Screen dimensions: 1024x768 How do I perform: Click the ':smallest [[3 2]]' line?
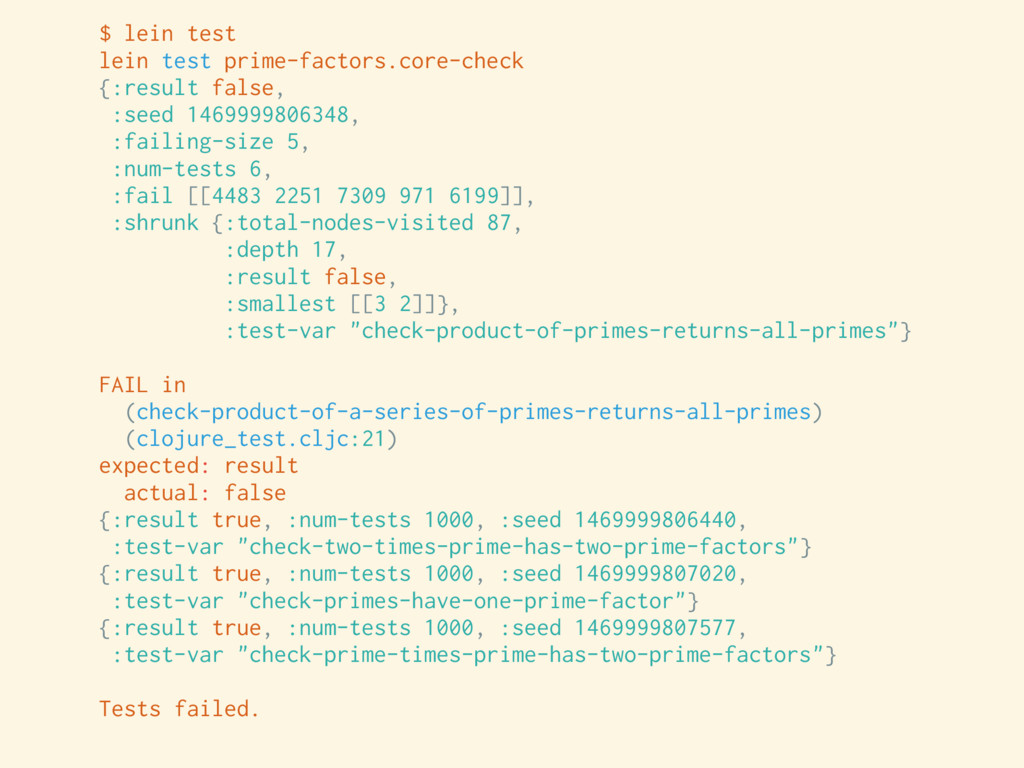point(341,304)
